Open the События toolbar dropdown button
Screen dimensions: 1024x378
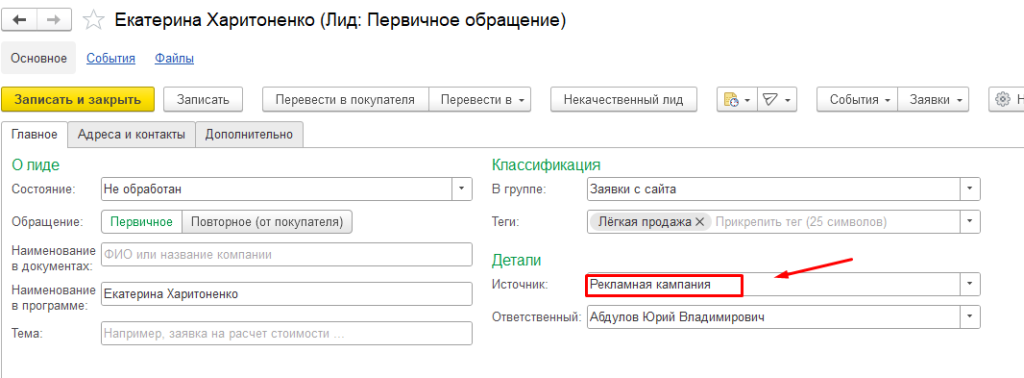click(x=857, y=100)
